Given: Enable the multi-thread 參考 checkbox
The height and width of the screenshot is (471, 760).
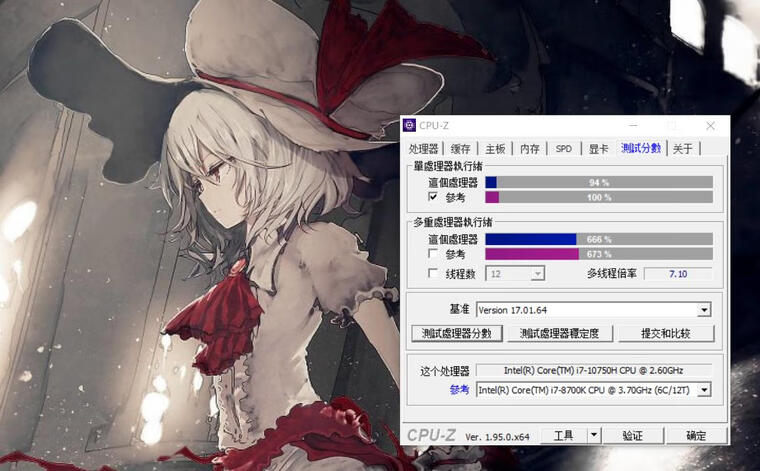Looking at the screenshot, I should pyautogui.click(x=433, y=253).
